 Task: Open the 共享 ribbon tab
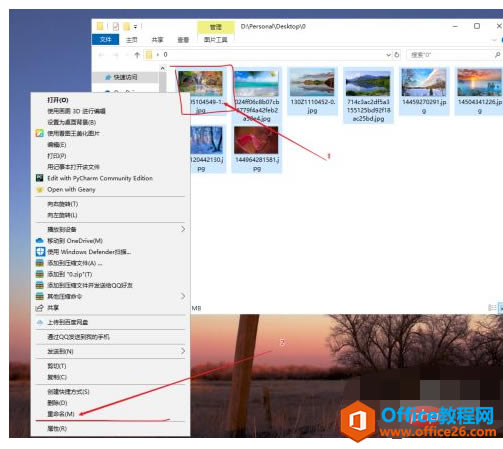click(x=157, y=40)
